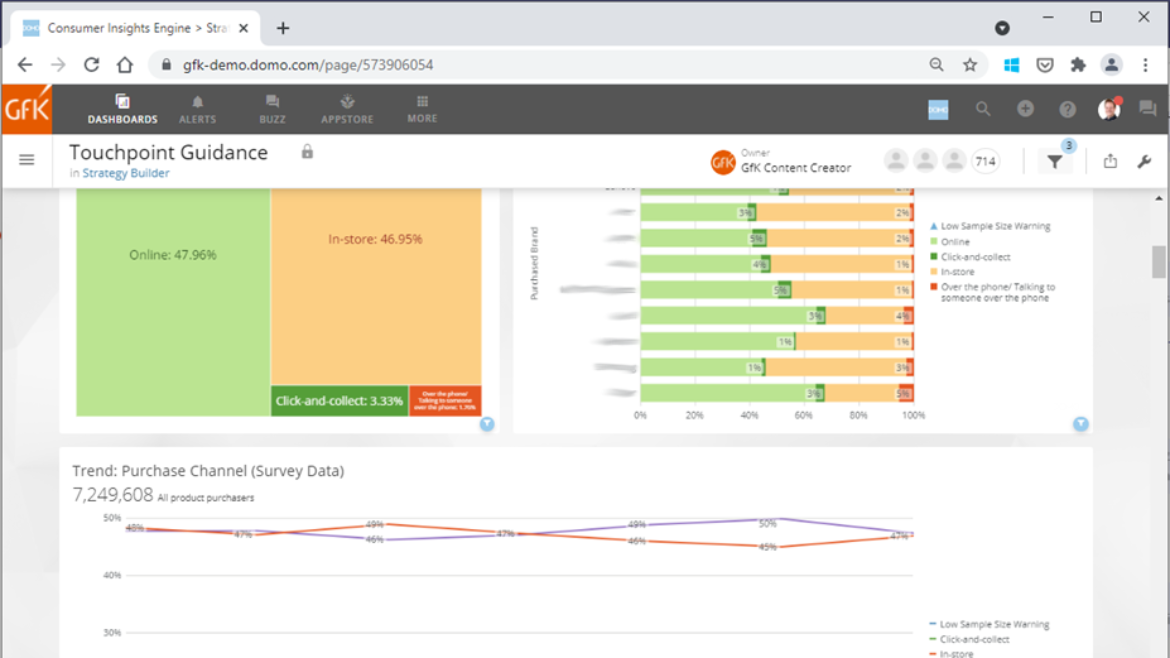Click the search magnifier icon

tap(983, 108)
